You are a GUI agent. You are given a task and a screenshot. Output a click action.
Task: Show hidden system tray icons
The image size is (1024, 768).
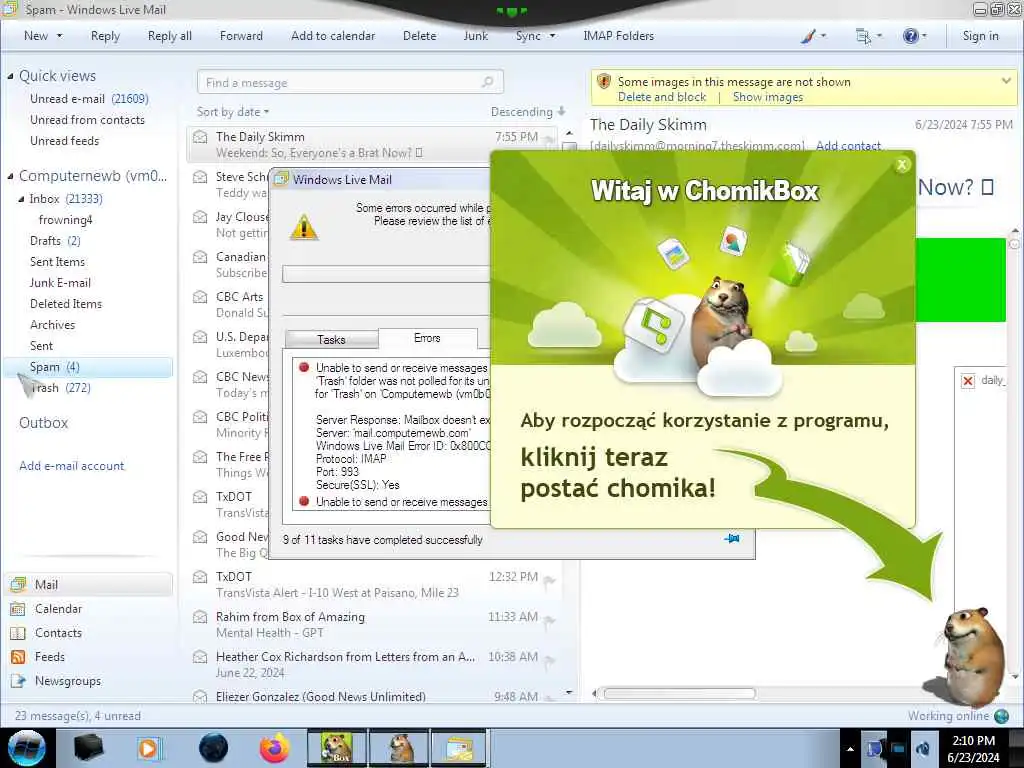click(850, 750)
